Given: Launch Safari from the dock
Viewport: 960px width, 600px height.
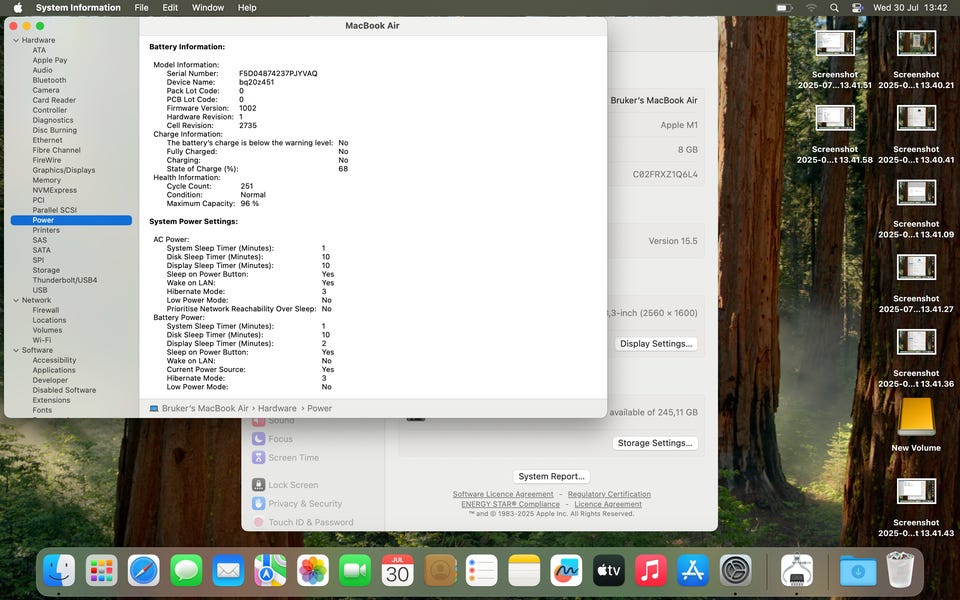Looking at the screenshot, I should pyautogui.click(x=144, y=571).
